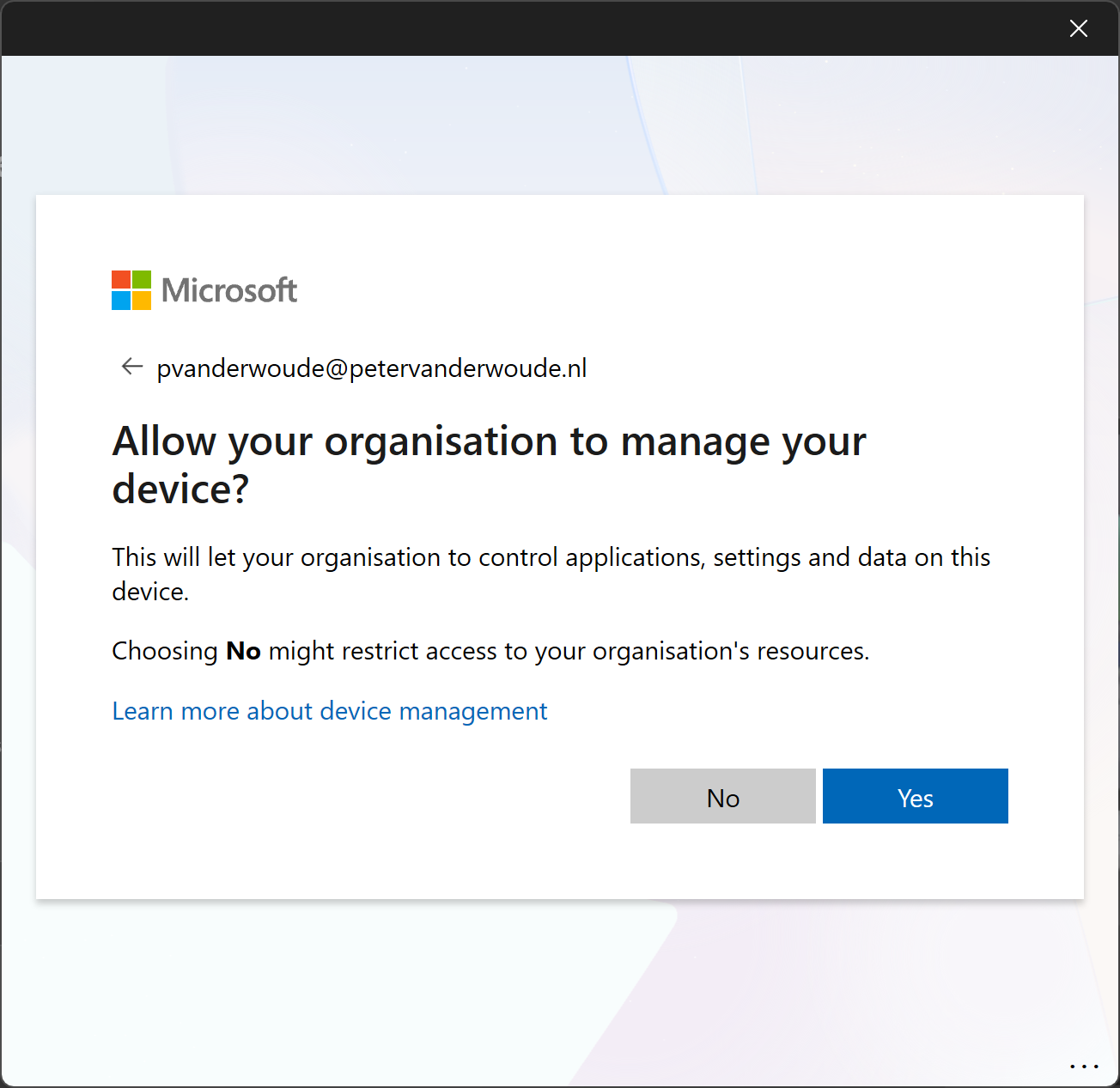Click the pvanderwoude@petervanderwoude.nl account text
Screen dimensions: 1120x1088
[x=372, y=368]
